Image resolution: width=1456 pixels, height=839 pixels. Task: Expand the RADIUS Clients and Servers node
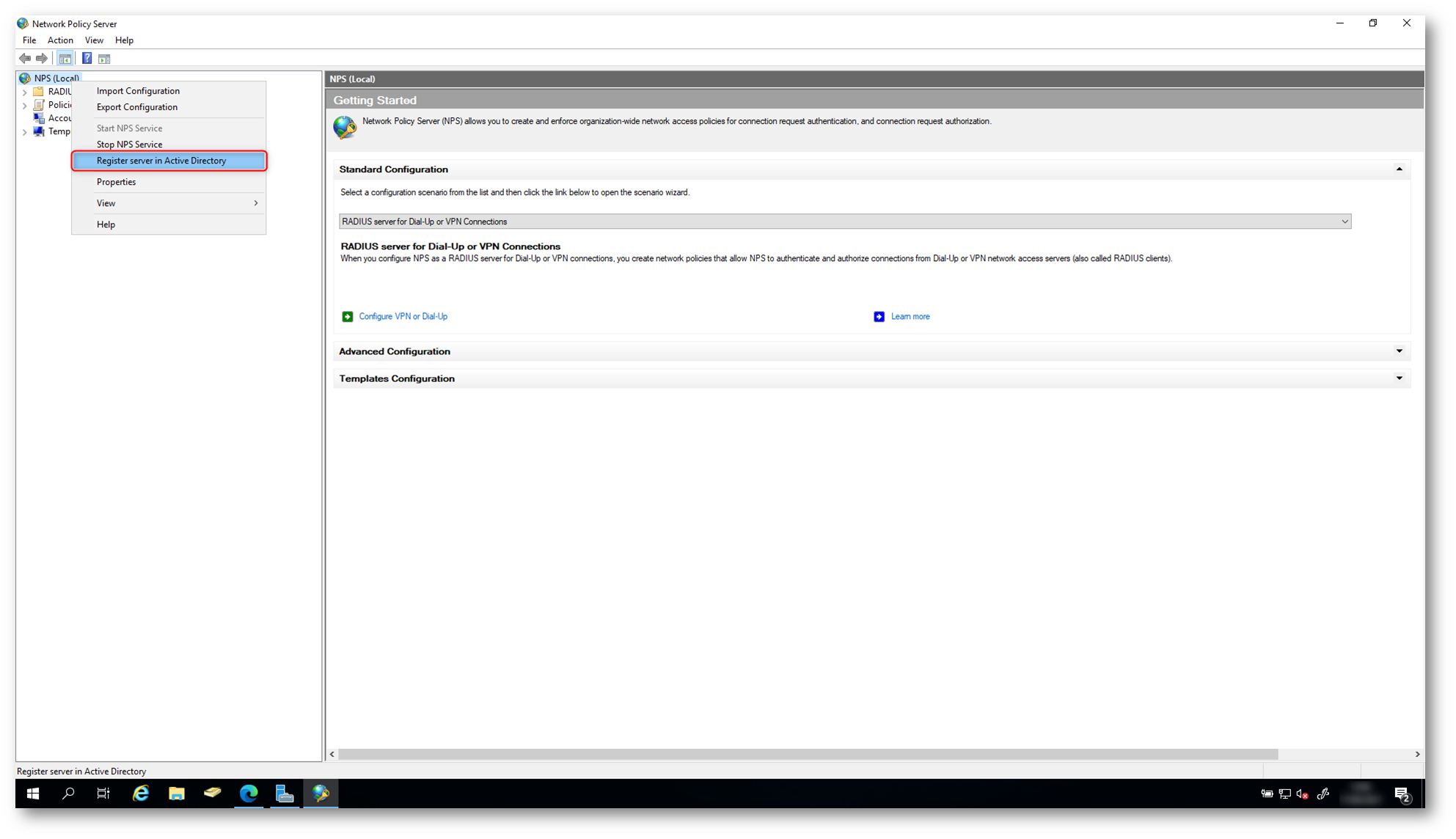[25, 92]
